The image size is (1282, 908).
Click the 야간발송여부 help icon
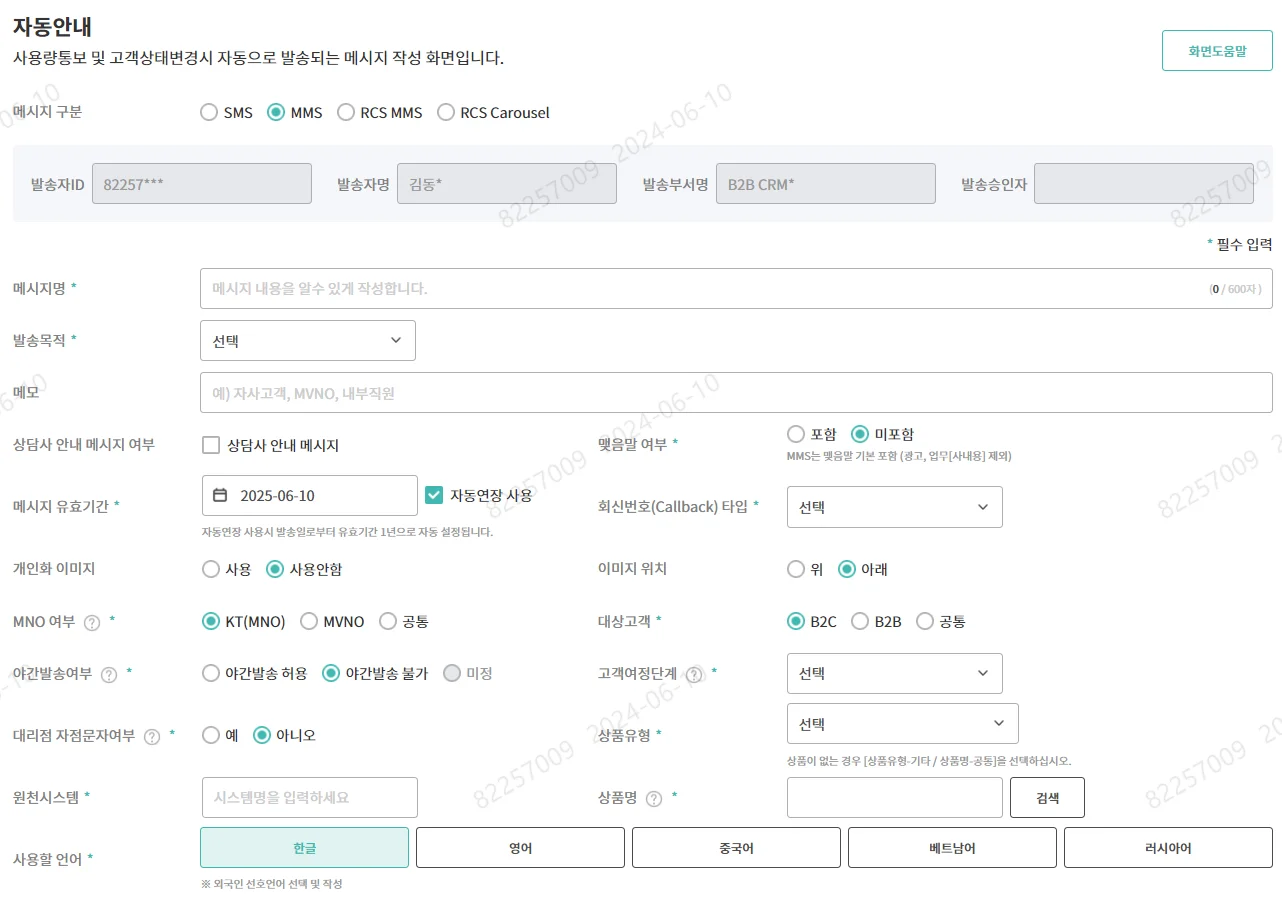[x=107, y=673]
